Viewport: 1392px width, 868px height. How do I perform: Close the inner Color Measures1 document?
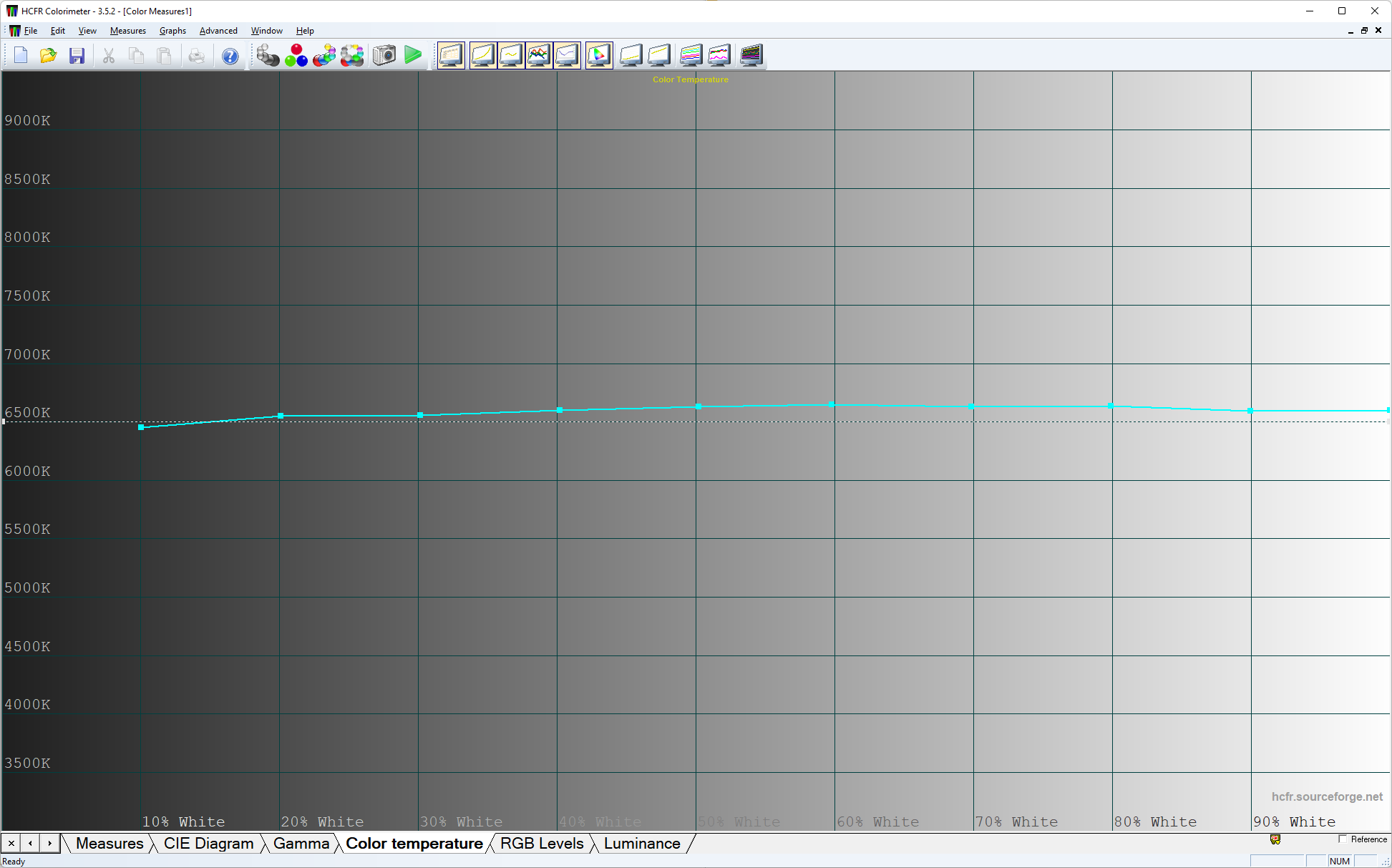[x=1378, y=31]
